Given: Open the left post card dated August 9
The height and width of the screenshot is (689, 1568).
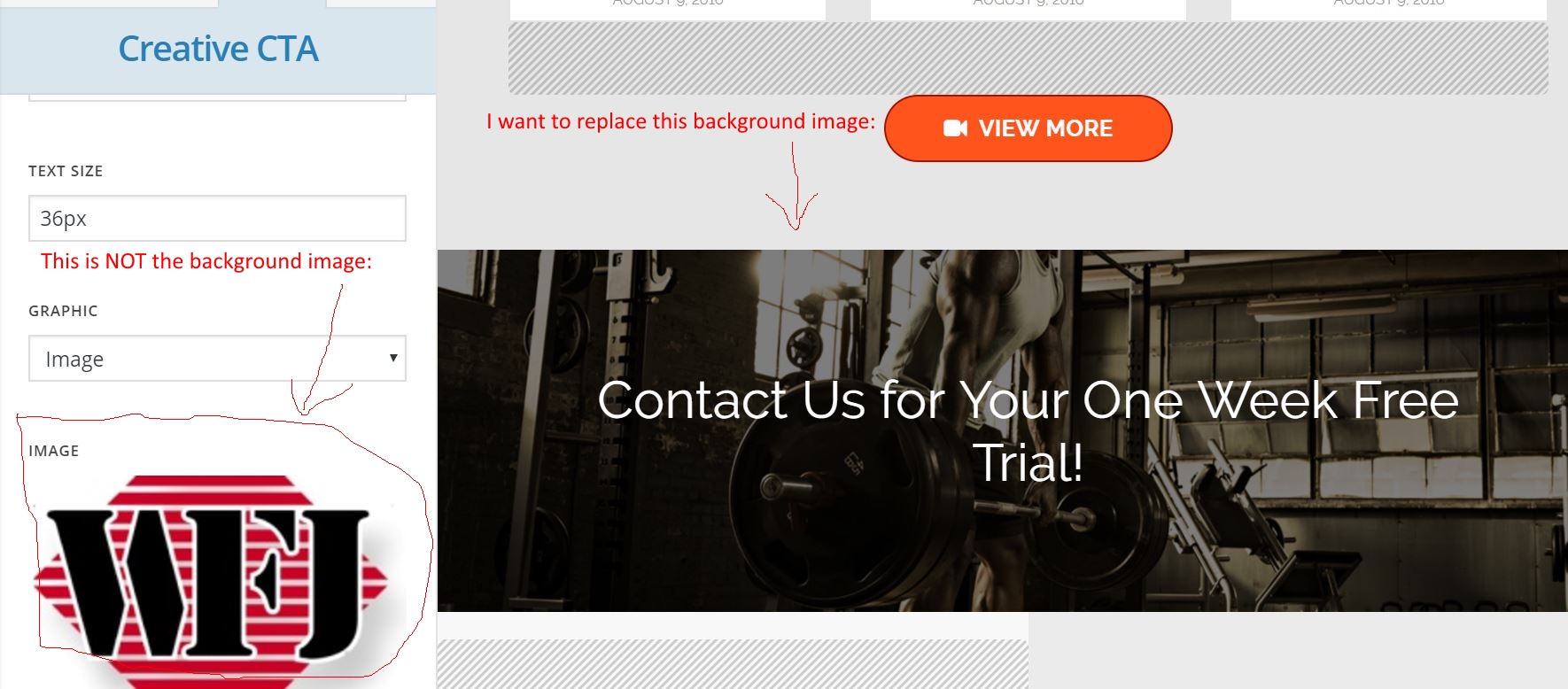Looking at the screenshot, I should click(668, 9).
